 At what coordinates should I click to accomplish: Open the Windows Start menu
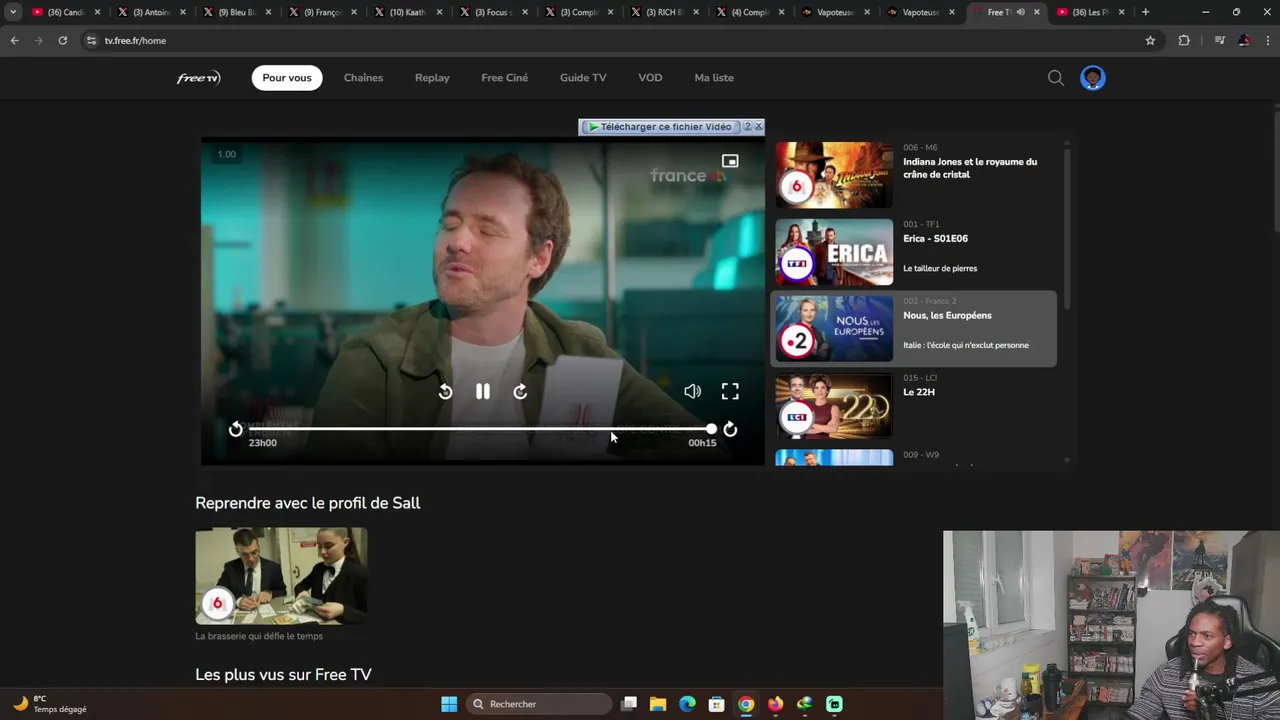(449, 704)
